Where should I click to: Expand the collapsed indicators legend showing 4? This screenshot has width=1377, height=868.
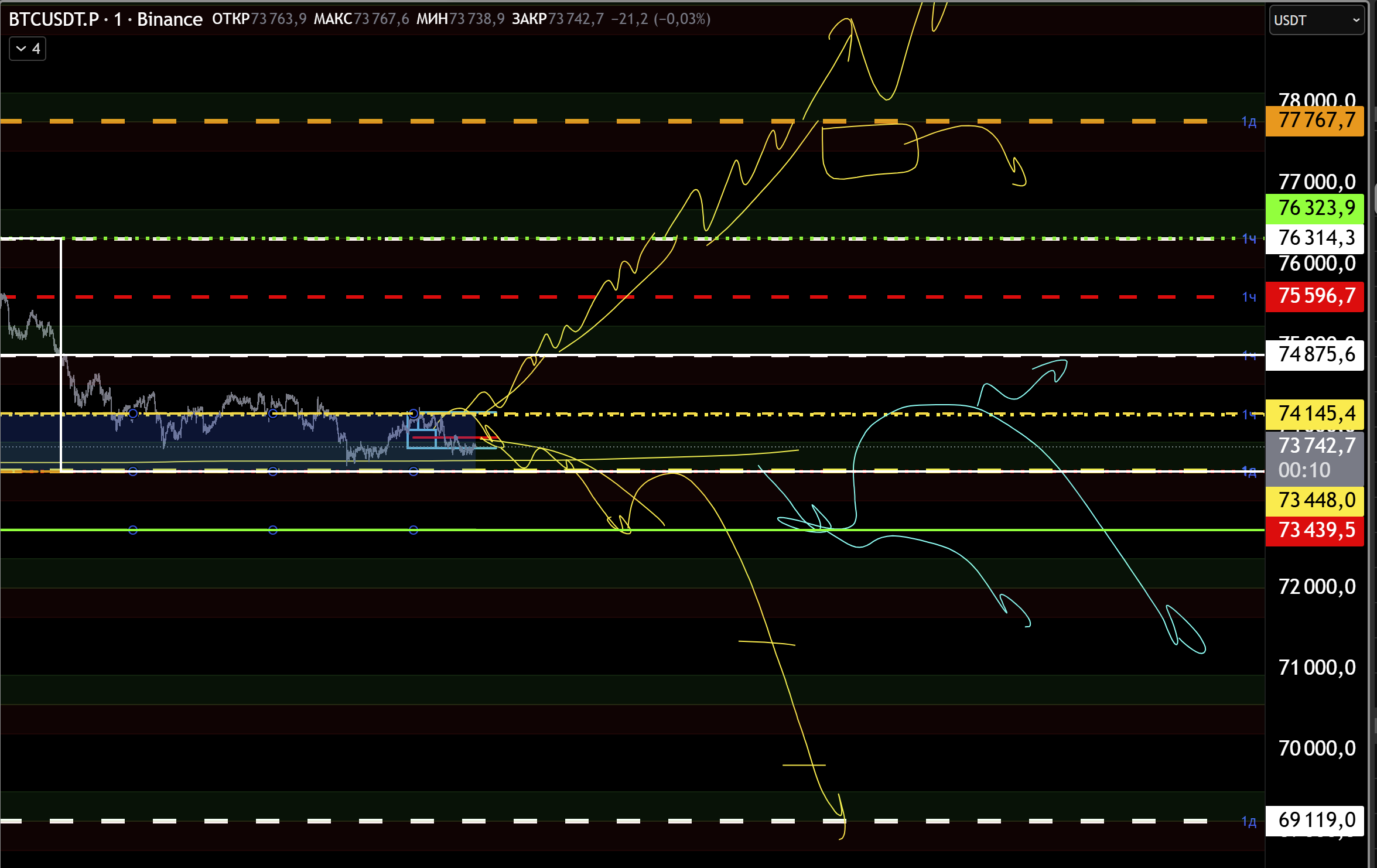click(x=28, y=49)
